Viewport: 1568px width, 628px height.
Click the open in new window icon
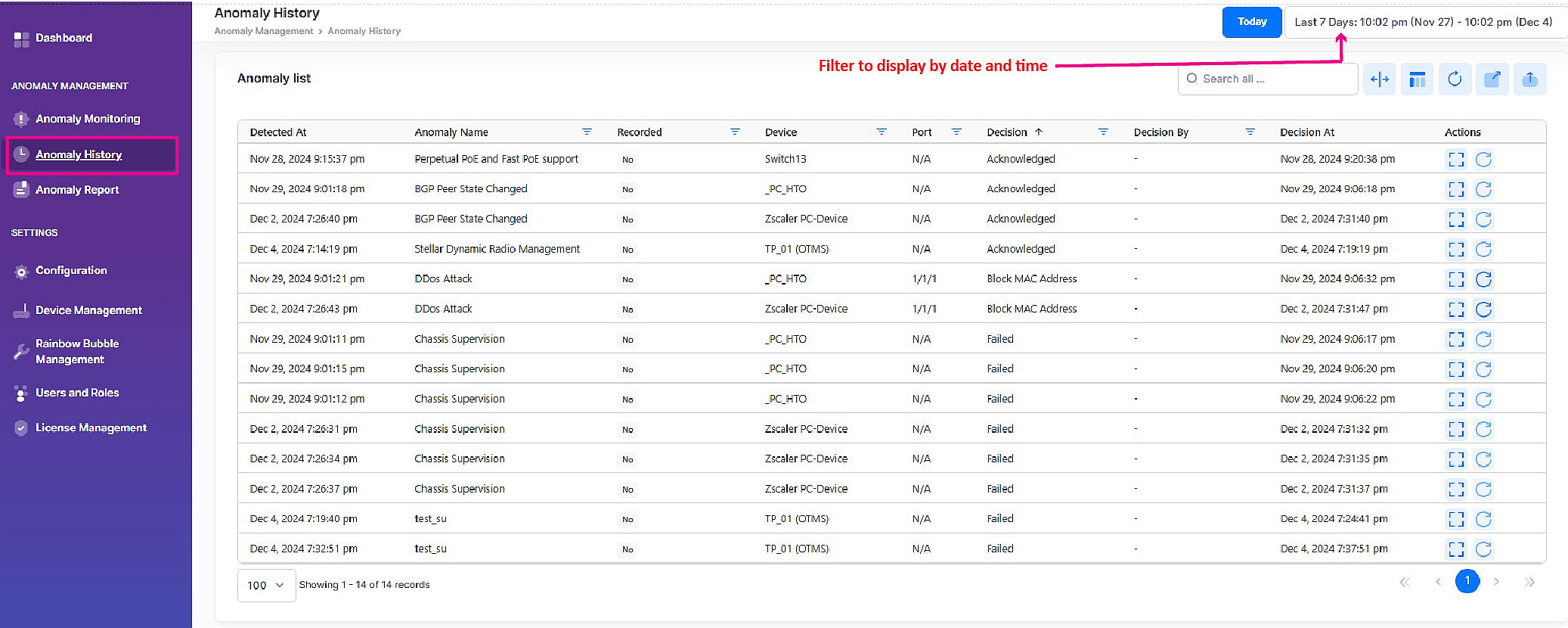tap(1492, 79)
